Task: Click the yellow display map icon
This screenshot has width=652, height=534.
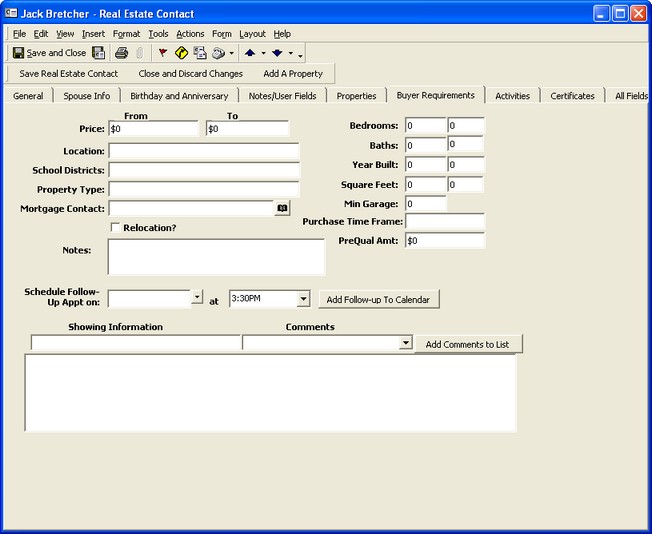Action: click(x=181, y=53)
